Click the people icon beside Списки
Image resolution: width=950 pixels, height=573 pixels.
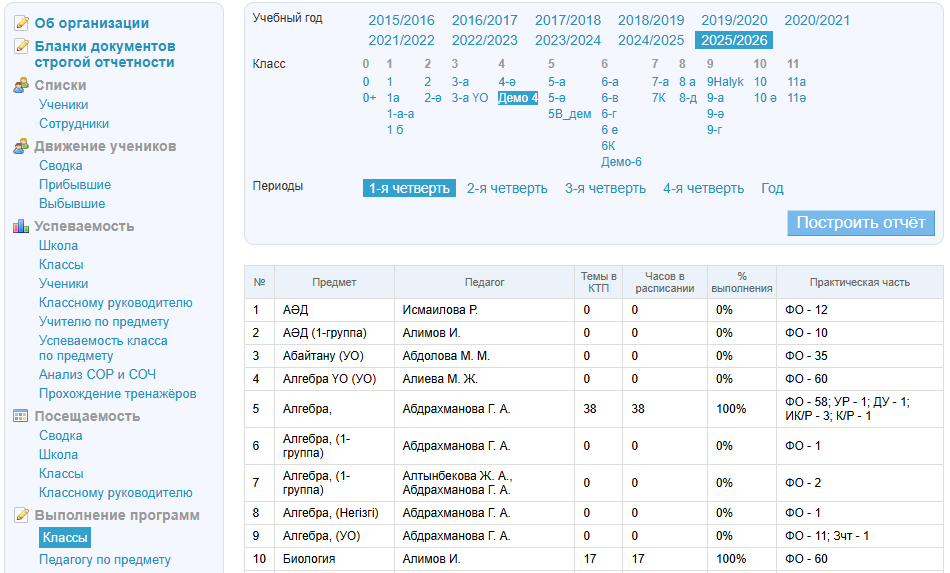pyautogui.click(x=21, y=86)
